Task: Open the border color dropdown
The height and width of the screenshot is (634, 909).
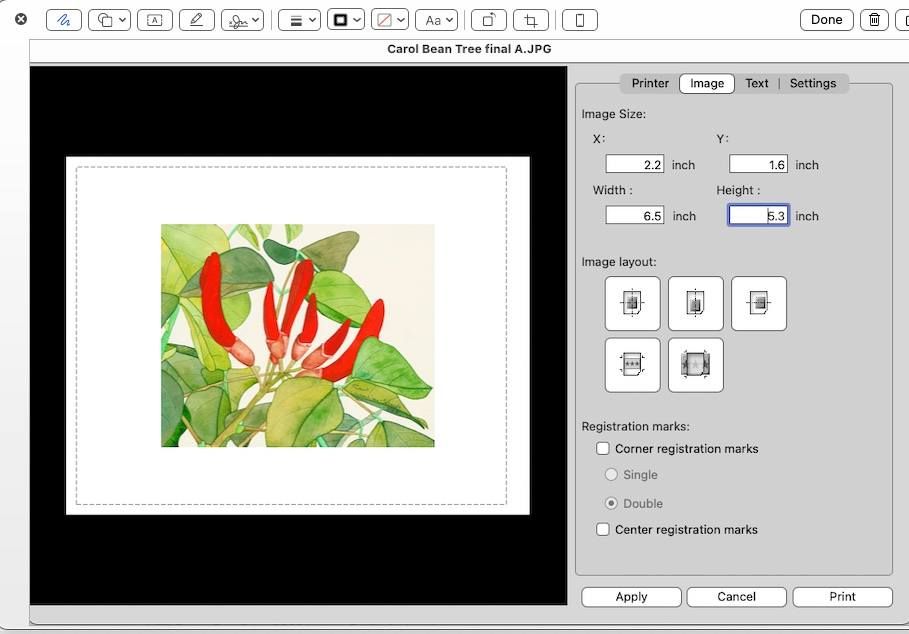Action: [346, 20]
